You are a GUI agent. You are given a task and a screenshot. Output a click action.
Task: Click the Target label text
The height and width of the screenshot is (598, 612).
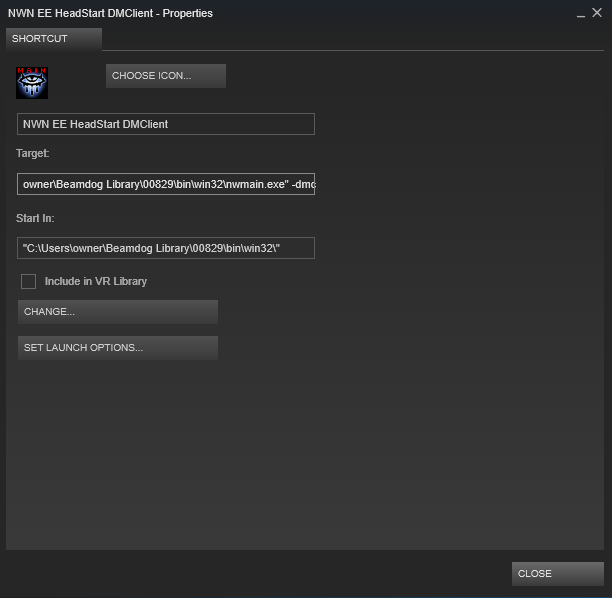[x=33, y=153]
